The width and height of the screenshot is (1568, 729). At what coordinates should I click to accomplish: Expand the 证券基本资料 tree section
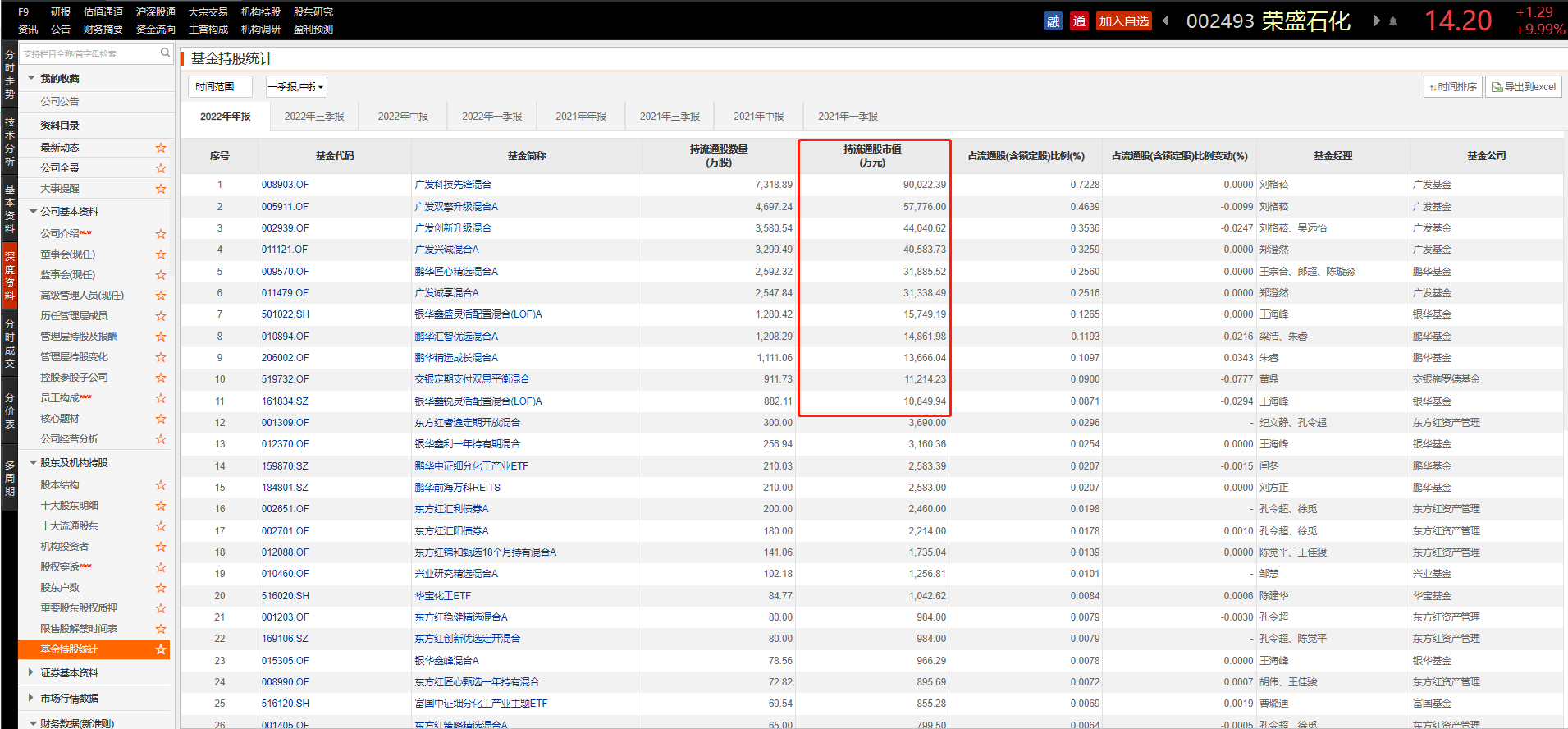coord(32,672)
